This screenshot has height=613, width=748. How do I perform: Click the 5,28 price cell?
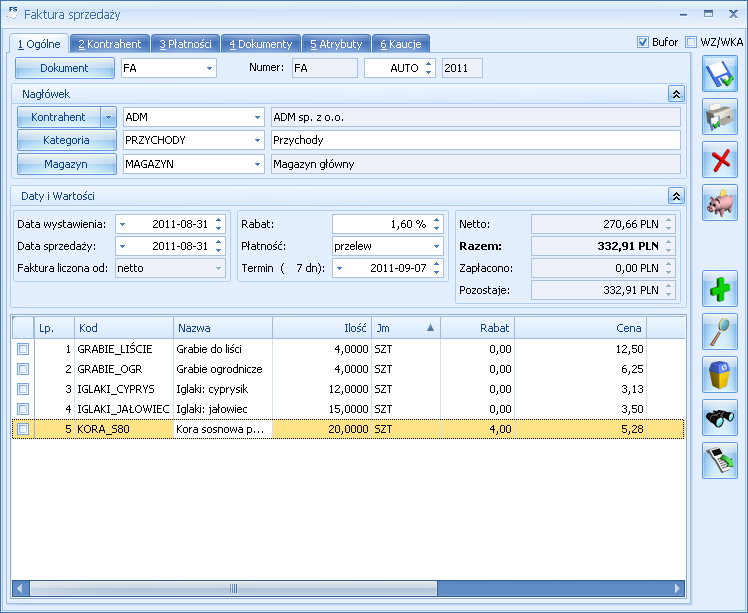(581, 429)
